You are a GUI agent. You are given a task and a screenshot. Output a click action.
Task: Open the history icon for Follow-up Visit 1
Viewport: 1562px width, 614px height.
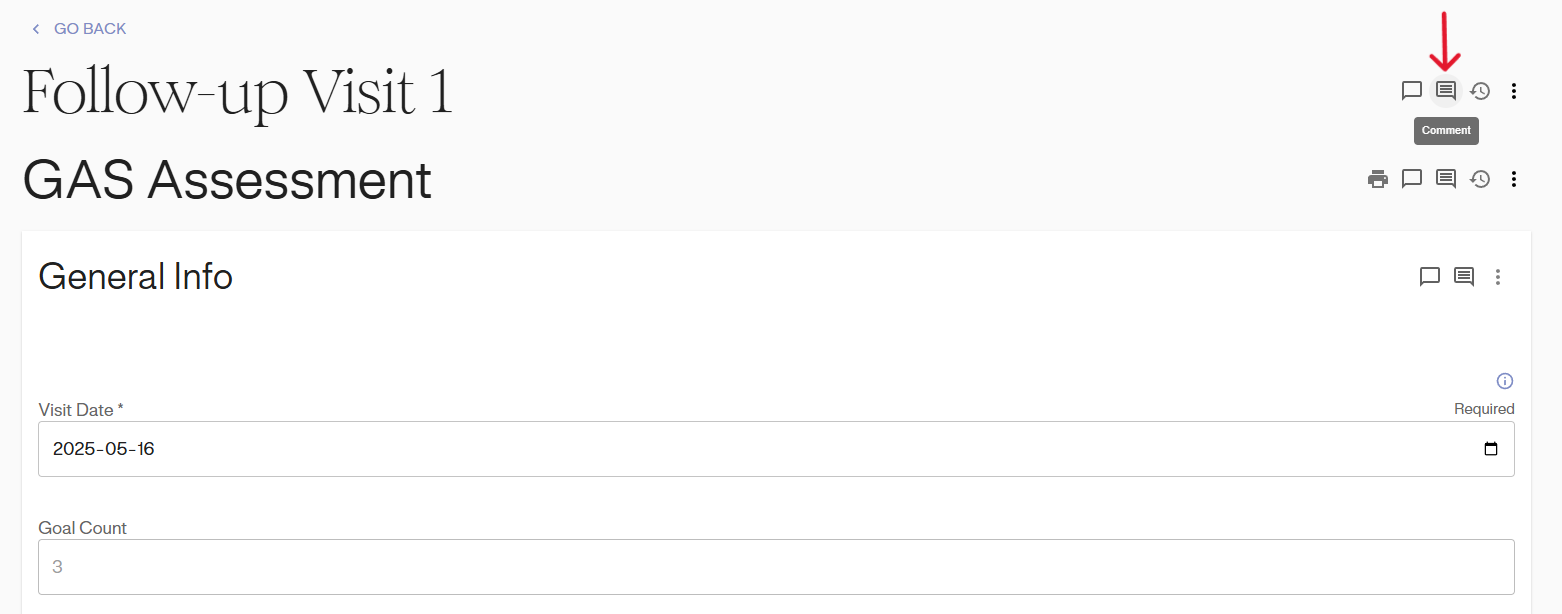1480,91
